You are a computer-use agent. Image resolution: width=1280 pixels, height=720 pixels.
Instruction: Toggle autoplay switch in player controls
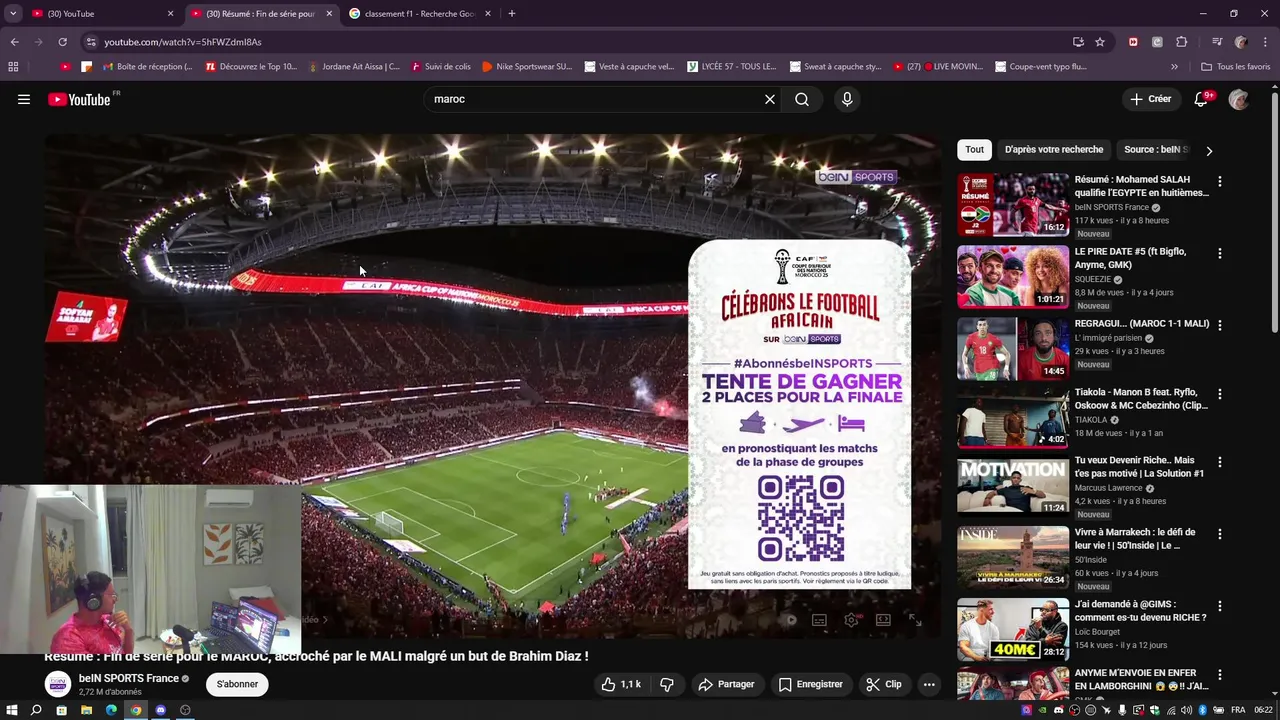pyautogui.click(x=790, y=620)
